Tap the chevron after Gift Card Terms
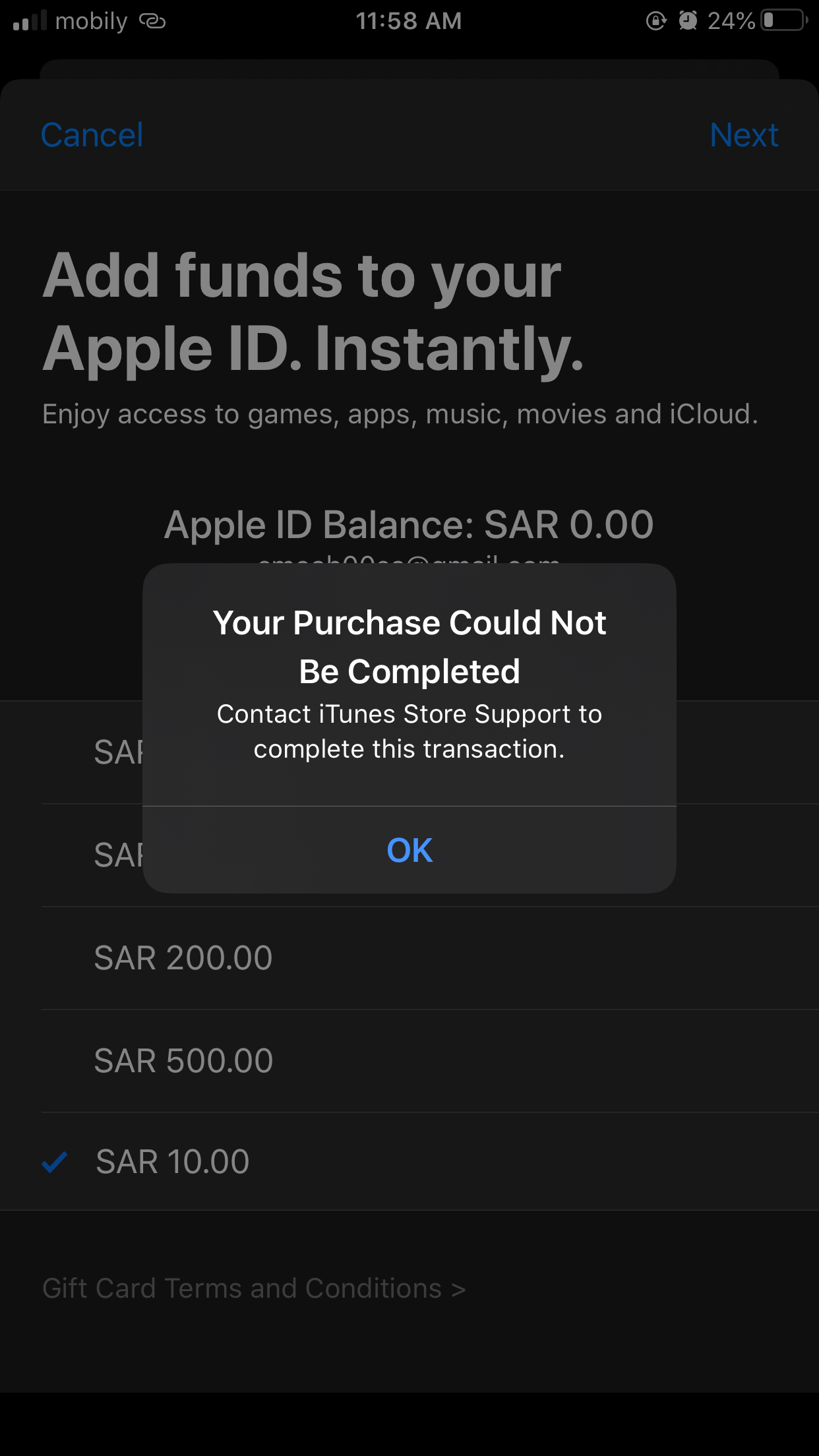The width and height of the screenshot is (819, 1456). click(x=458, y=1289)
